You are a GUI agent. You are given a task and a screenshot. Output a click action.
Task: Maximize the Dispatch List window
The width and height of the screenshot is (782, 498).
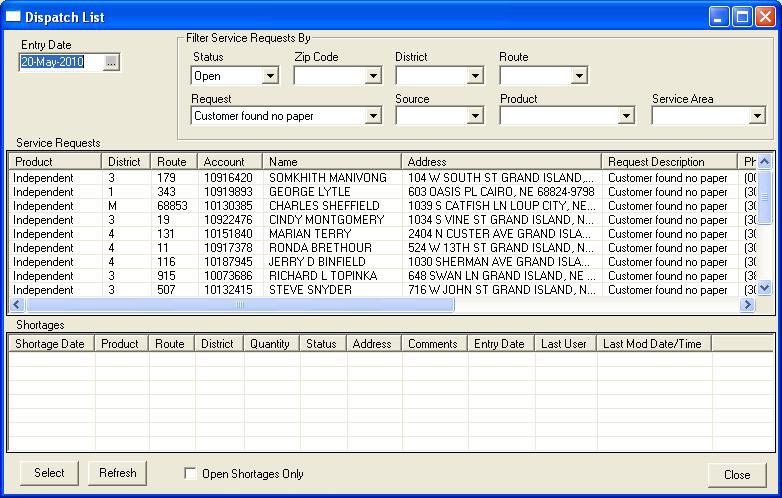pos(742,17)
